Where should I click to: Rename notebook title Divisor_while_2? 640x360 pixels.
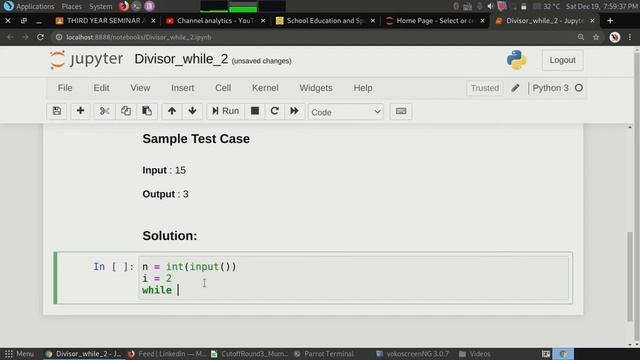(x=181, y=59)
